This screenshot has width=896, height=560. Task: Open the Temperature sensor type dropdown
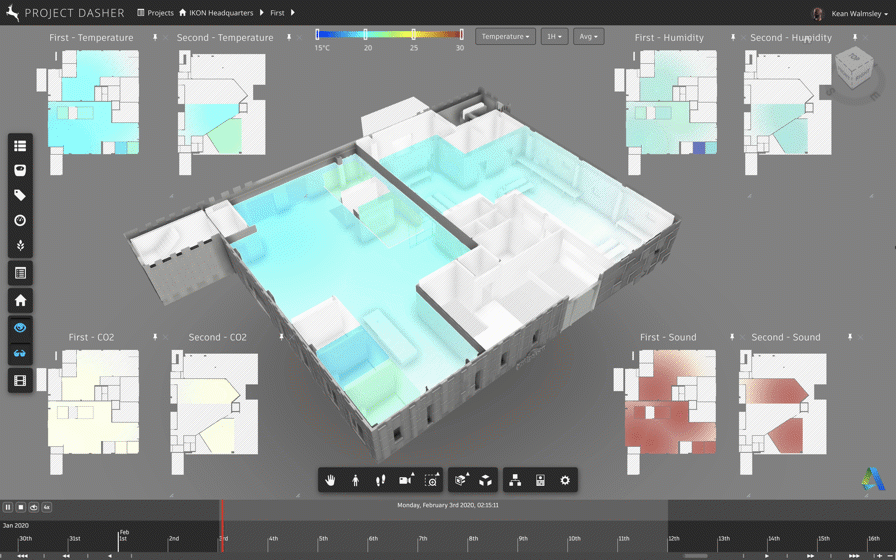pos(505,37)
